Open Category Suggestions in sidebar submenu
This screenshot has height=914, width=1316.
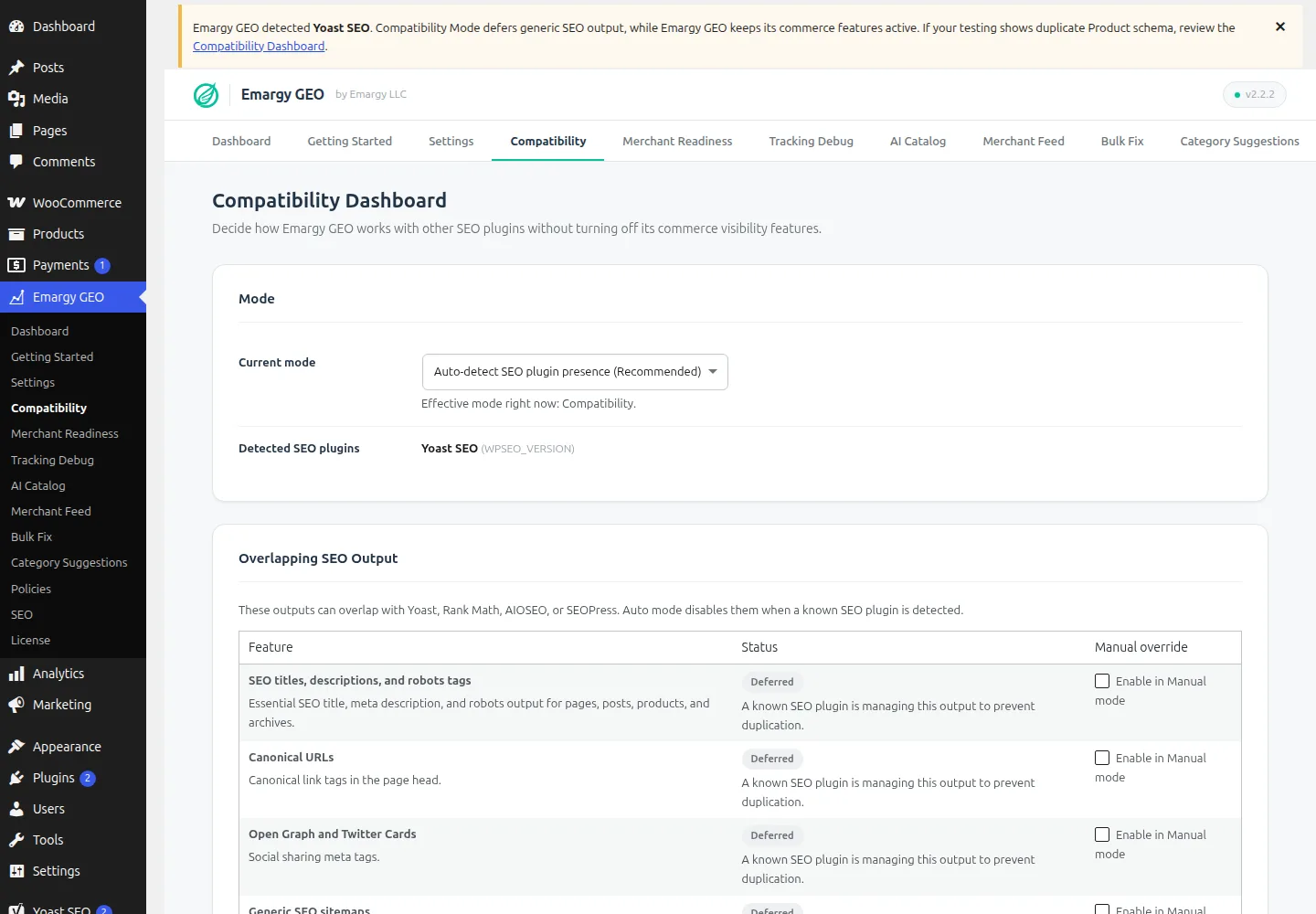click(x=69, y=563)
